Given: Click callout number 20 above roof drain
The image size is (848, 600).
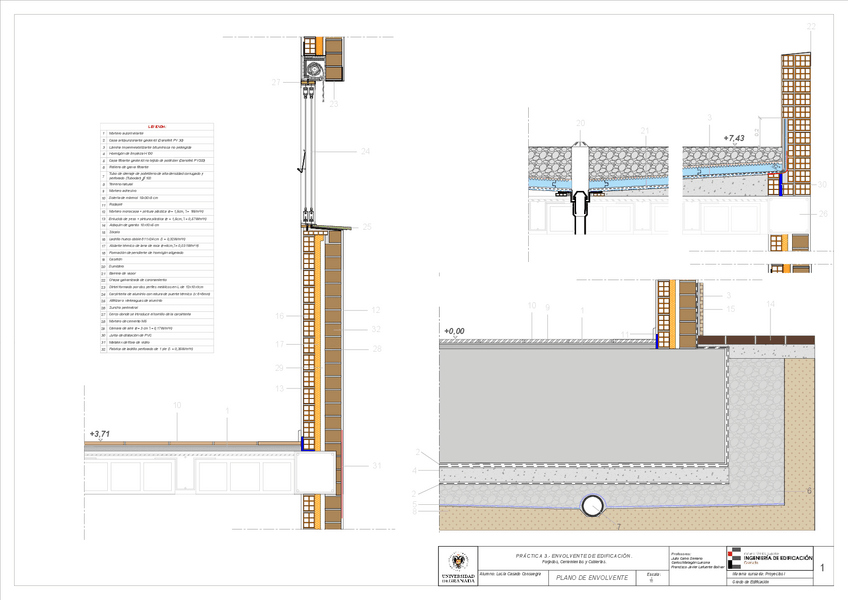Looking at the screenshot, I should click(x=580, y=123).
